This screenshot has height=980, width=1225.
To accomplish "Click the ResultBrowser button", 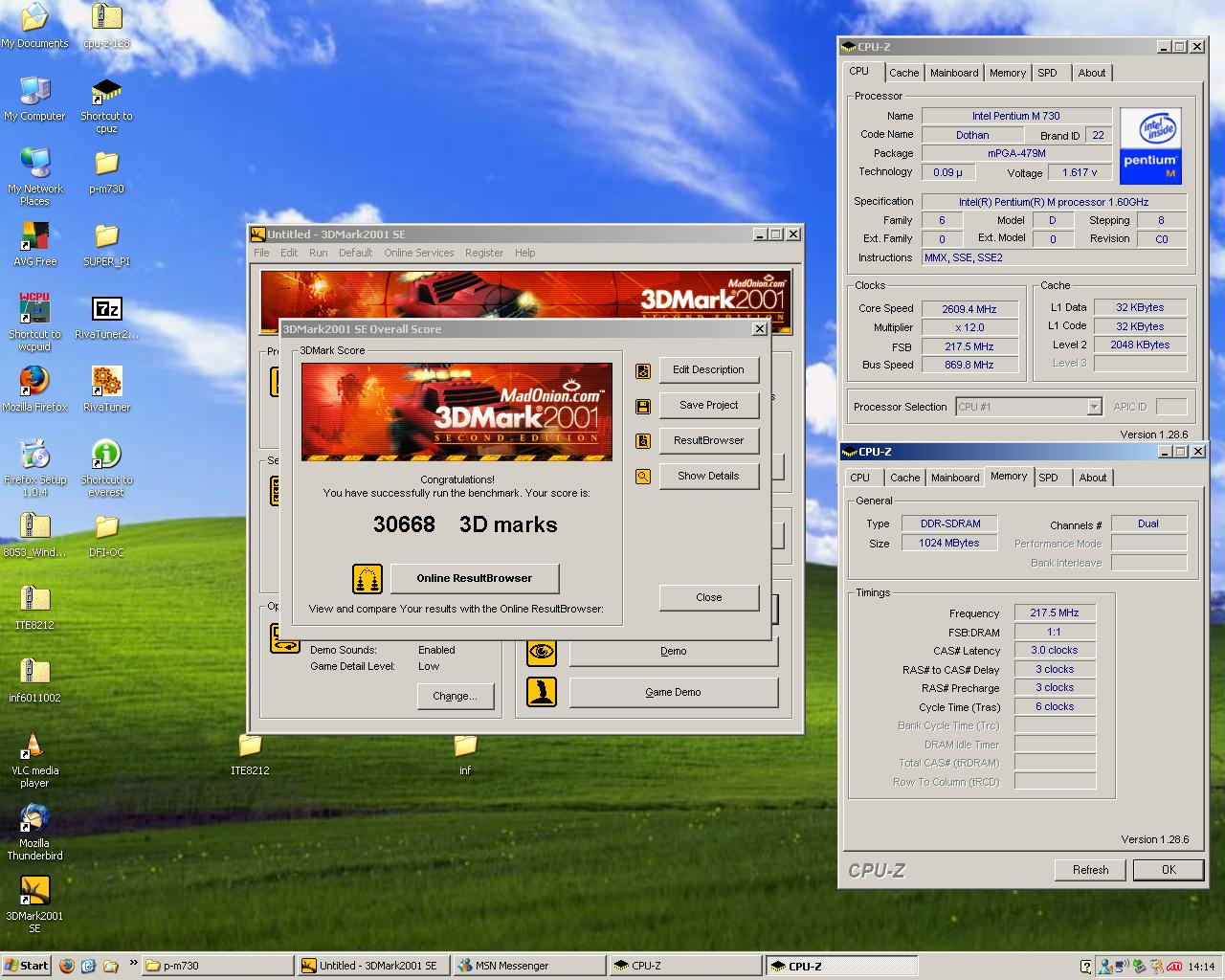I will pos(708,441).
